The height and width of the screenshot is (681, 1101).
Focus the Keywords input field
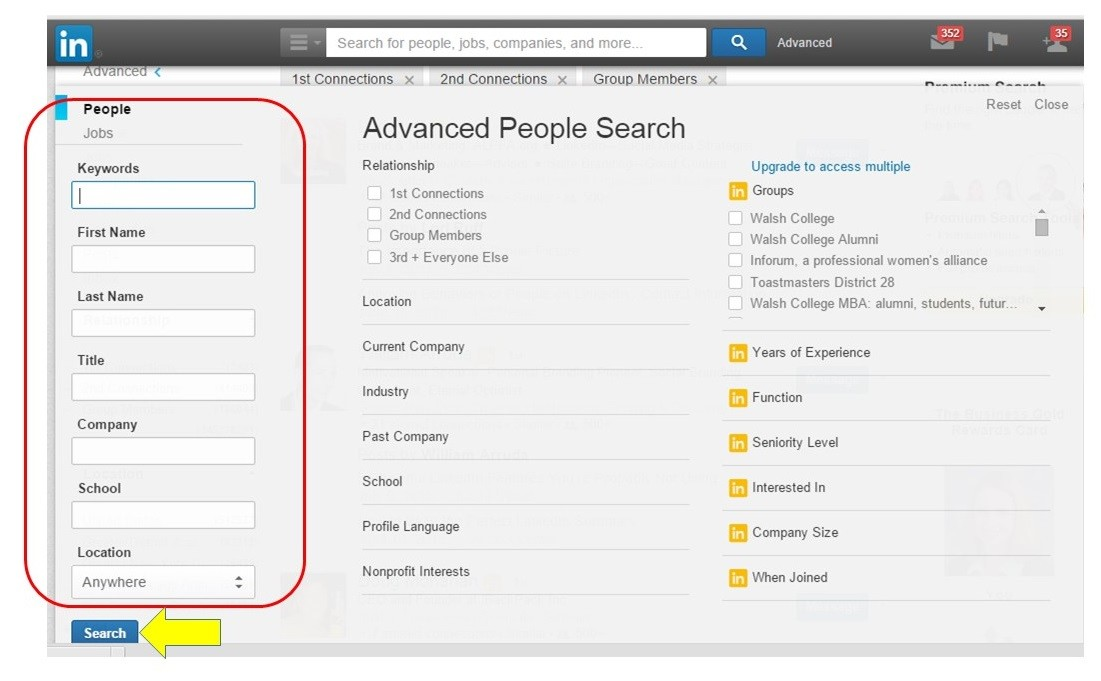163,195
